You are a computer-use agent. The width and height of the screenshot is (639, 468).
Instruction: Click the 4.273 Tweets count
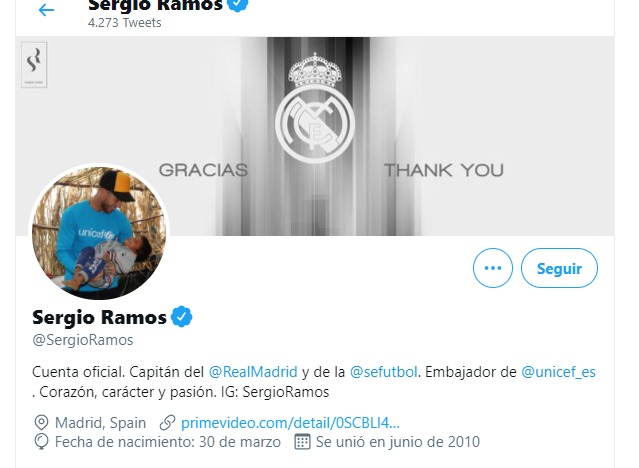pos(125,22)
